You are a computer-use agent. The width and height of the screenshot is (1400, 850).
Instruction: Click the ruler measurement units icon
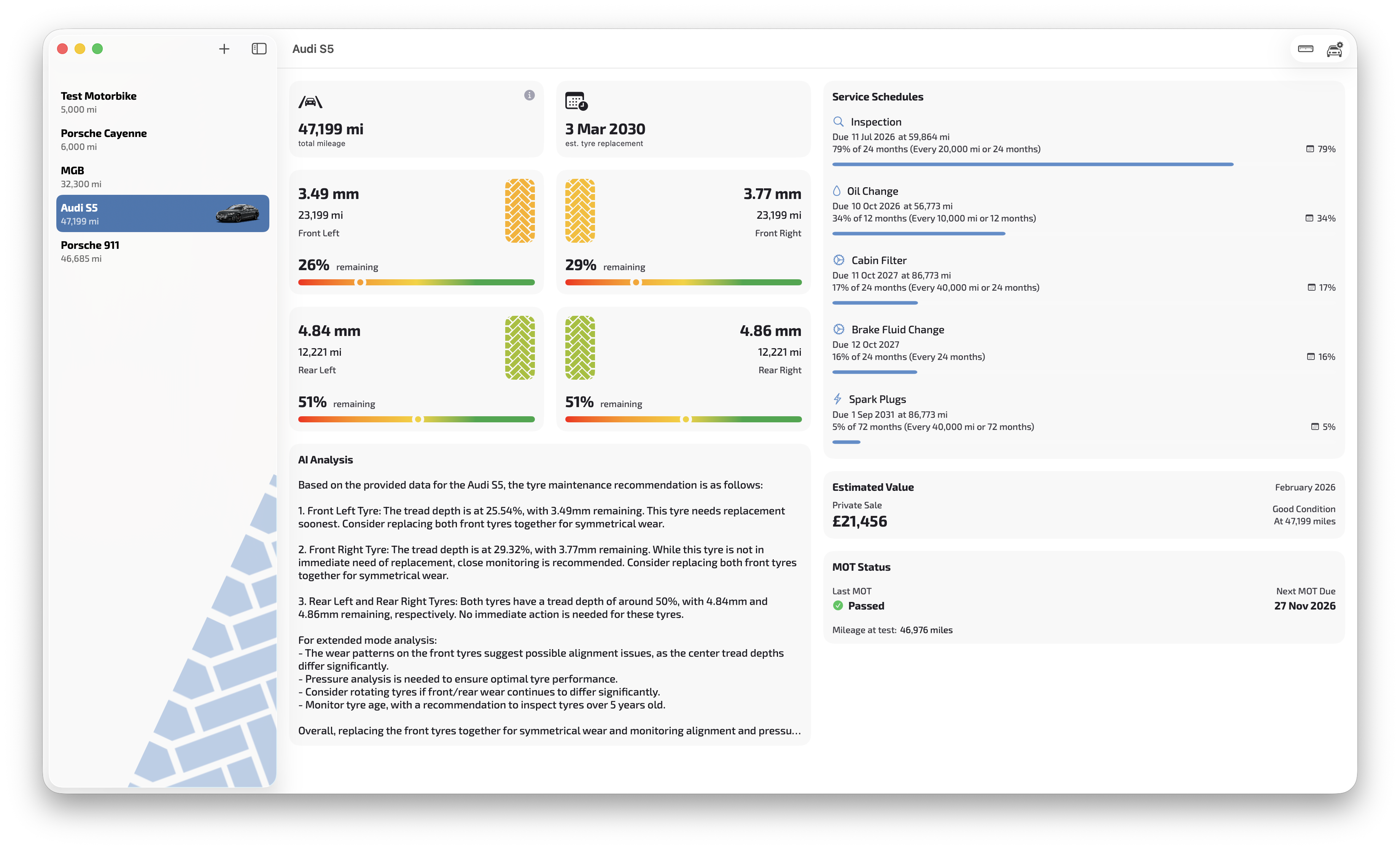point(1305,49)
